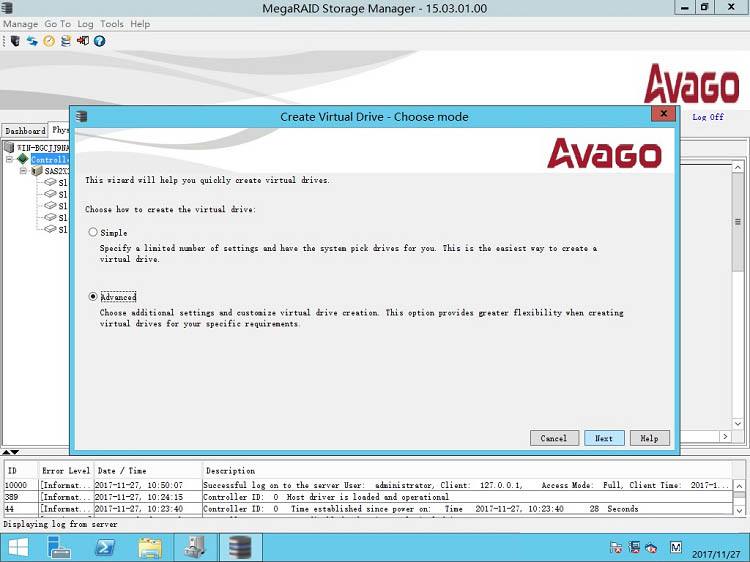Select log entry with ID 10000

point(368,485)
